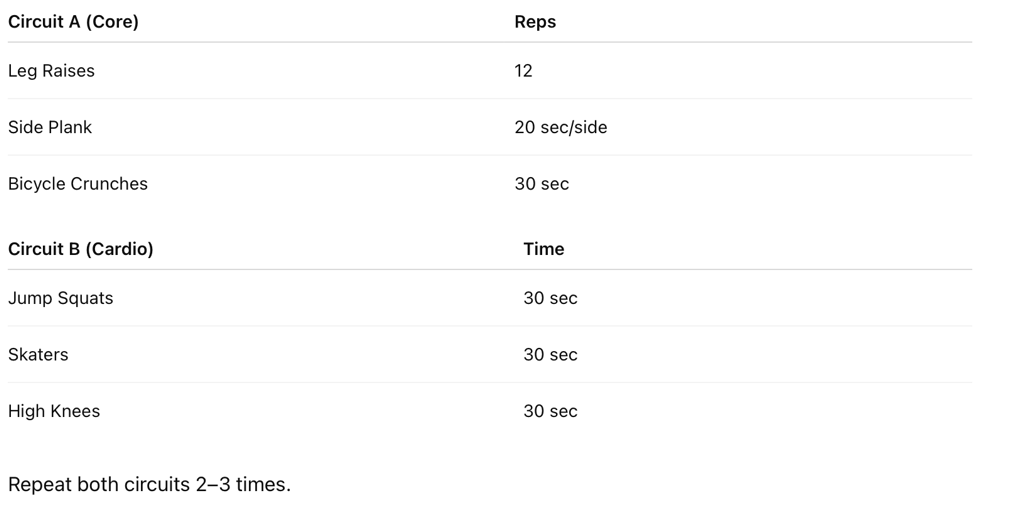Click the Repeat both circuits sentence
Screen dimensions: 1024x520
tap(149, 484)
